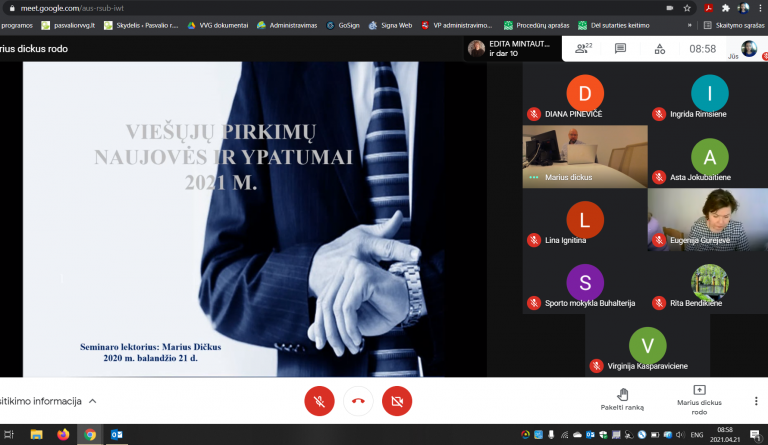The height and width of the screenshot is (445, 768).
Task: Open the Chrome extensions puzzle icon
Action: click(x=725, y=8)
